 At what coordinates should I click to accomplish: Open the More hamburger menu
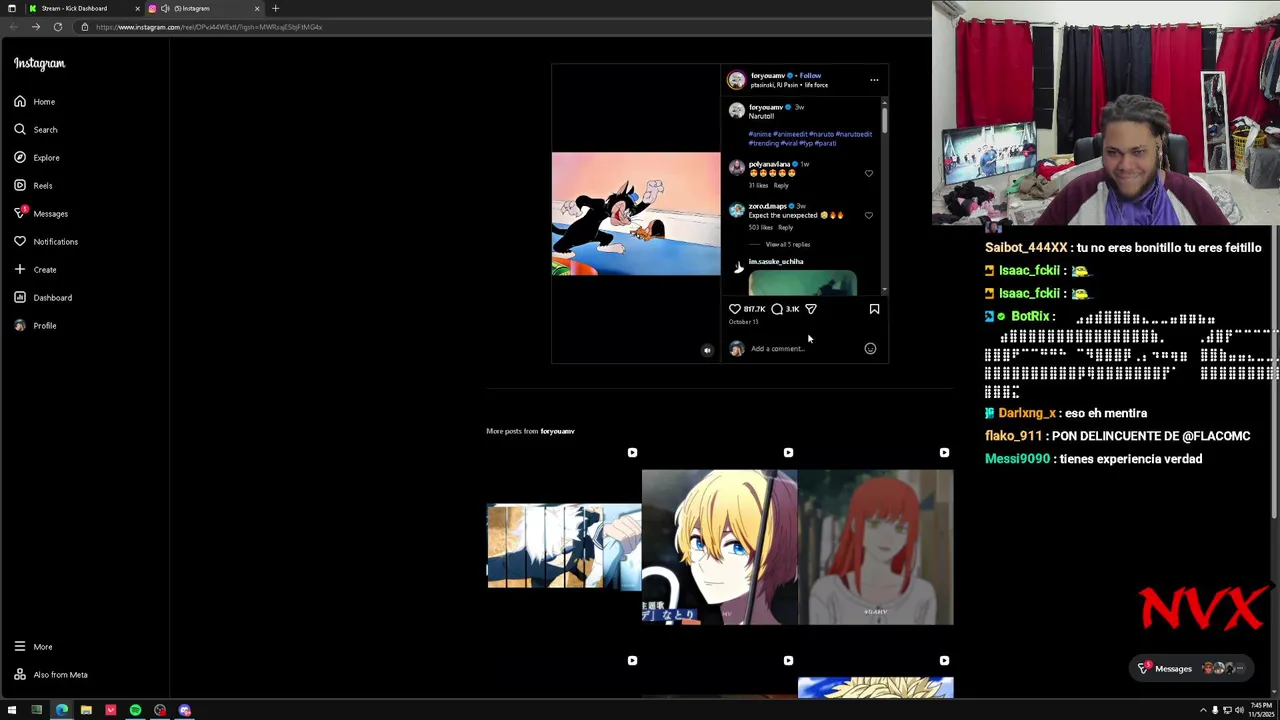[x=33, y=646]
